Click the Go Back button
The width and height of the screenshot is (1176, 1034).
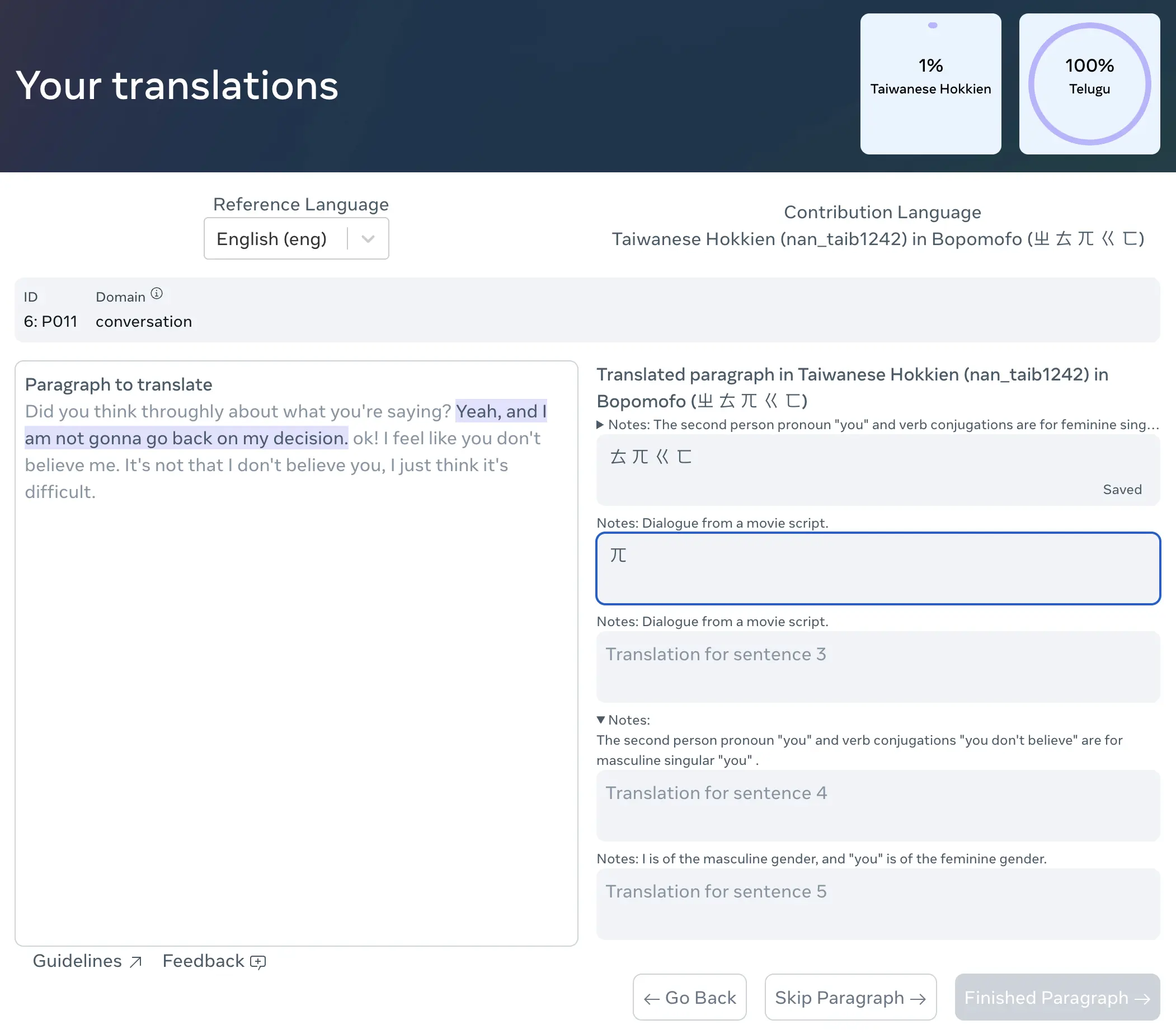tap(689, 997)
